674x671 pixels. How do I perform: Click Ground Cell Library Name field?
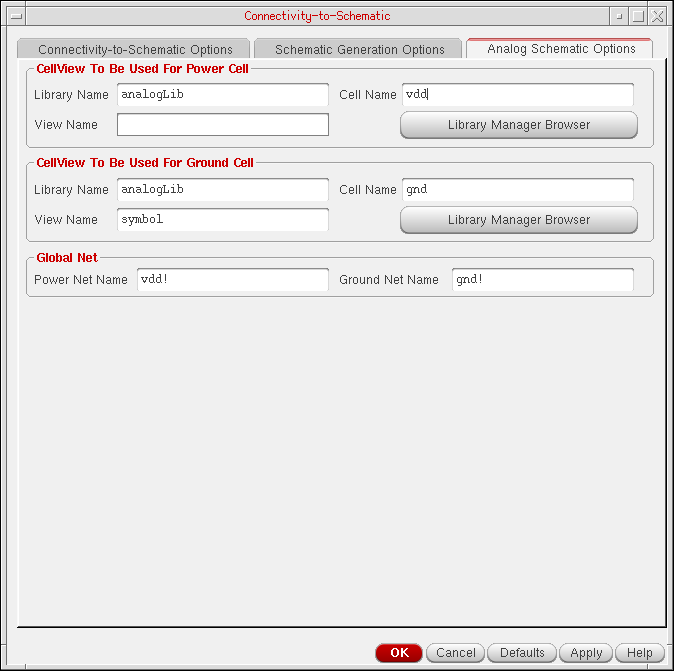click(223, 190)
